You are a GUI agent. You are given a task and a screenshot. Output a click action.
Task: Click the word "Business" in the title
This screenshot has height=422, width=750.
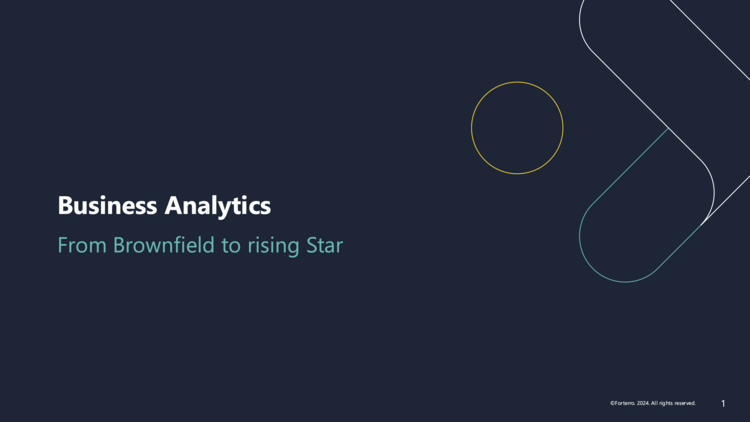(107, 205)
